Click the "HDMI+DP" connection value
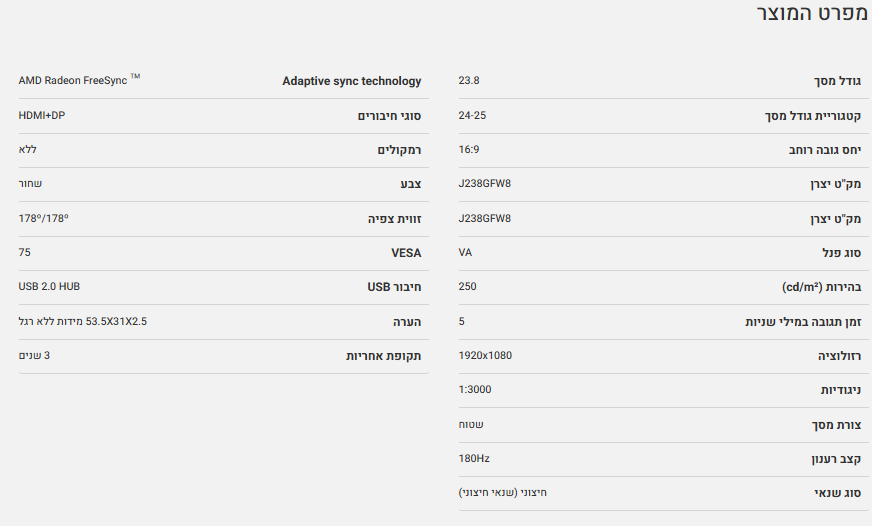872x526 pixels. tap(42, 115)
